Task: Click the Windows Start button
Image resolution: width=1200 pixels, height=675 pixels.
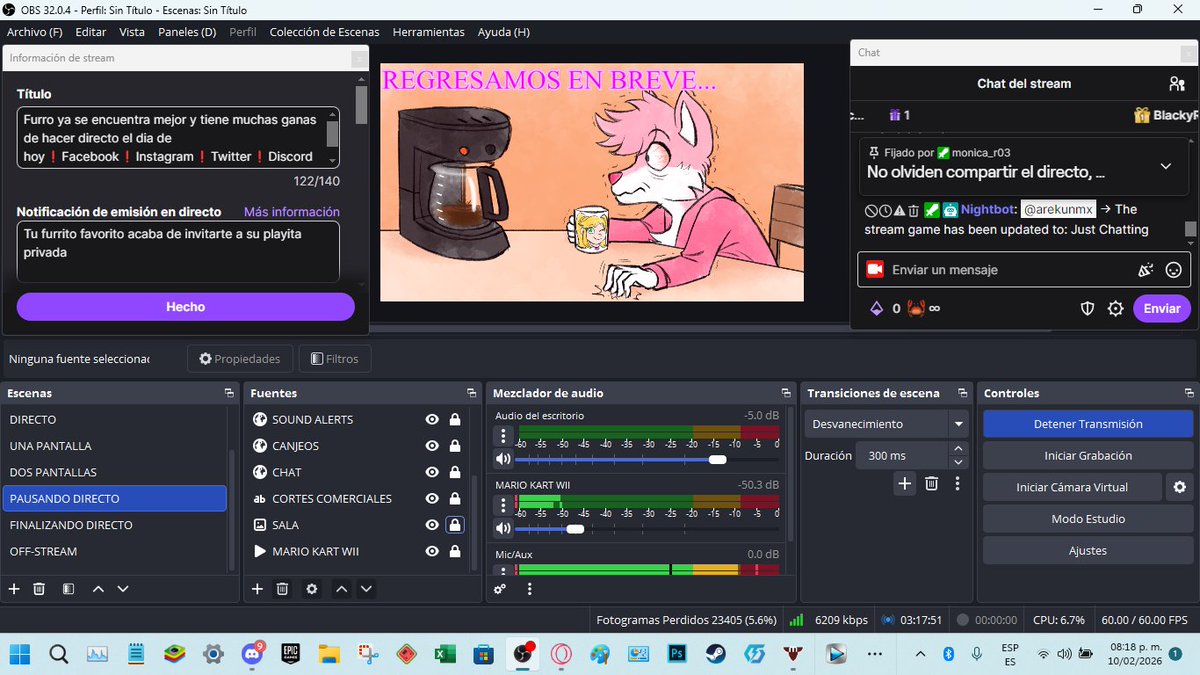Action: pyautogui.click(x=20, y=654)
